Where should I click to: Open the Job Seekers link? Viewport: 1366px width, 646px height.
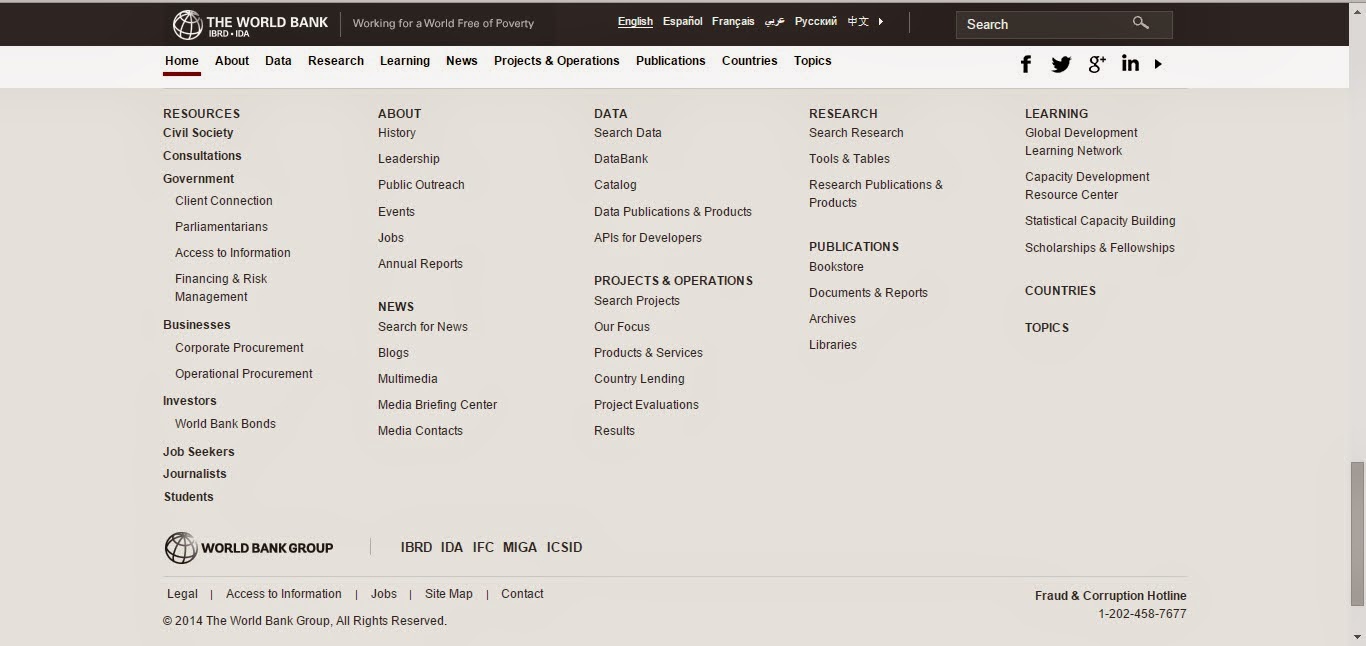199,452
